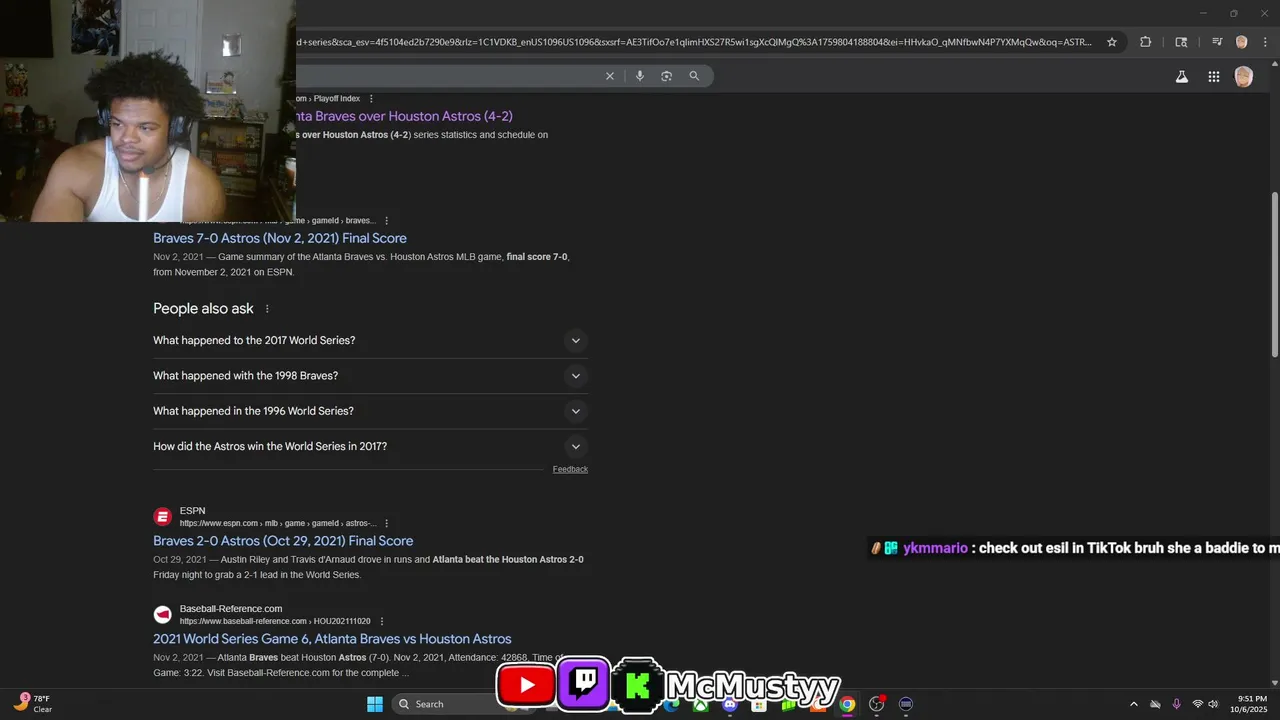The height and width of the screenshot is (720, 1280).
Task: Click the magnifier search submit icon
Action: pos(694,76)
